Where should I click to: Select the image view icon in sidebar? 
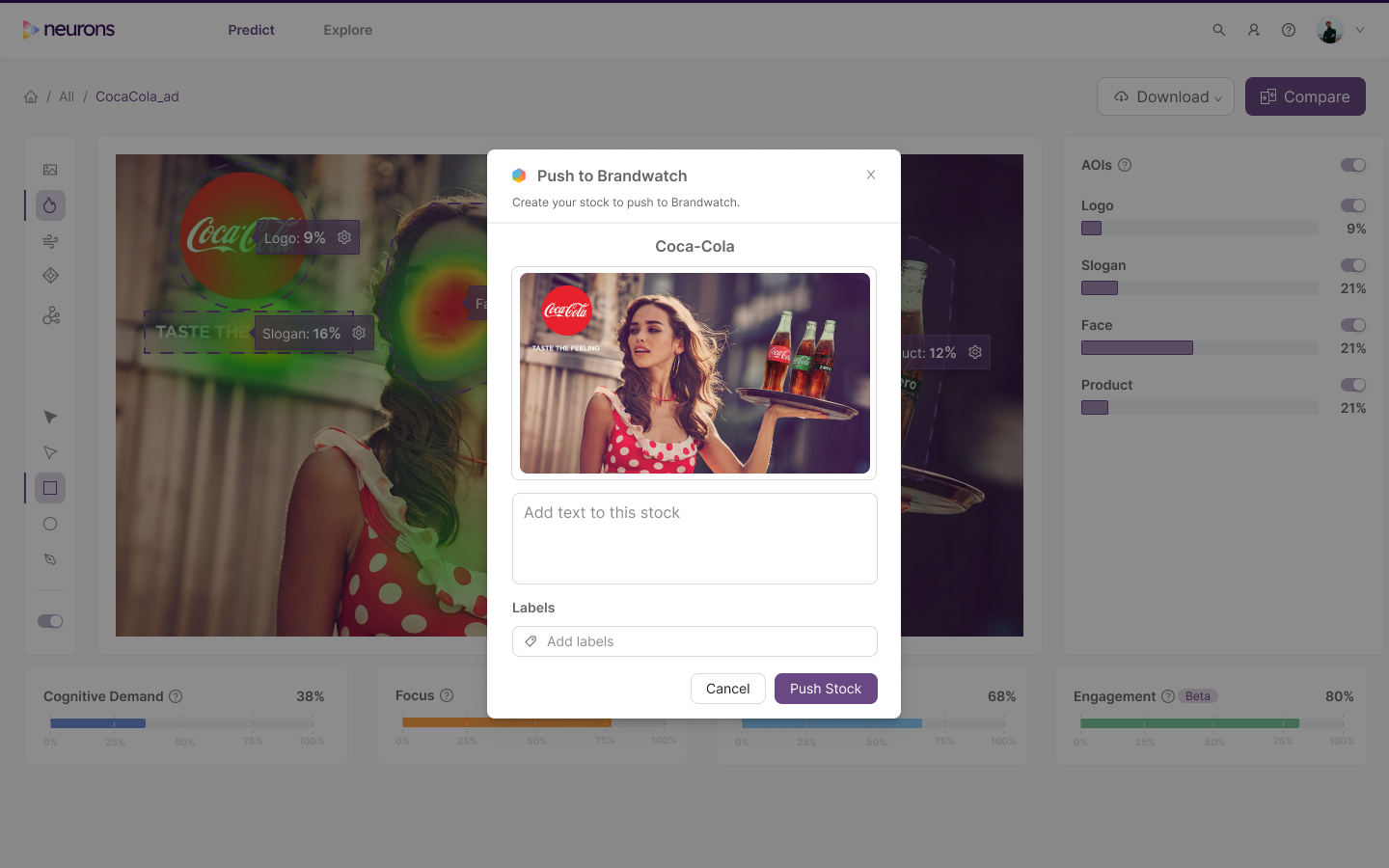[x=50, y=170]
